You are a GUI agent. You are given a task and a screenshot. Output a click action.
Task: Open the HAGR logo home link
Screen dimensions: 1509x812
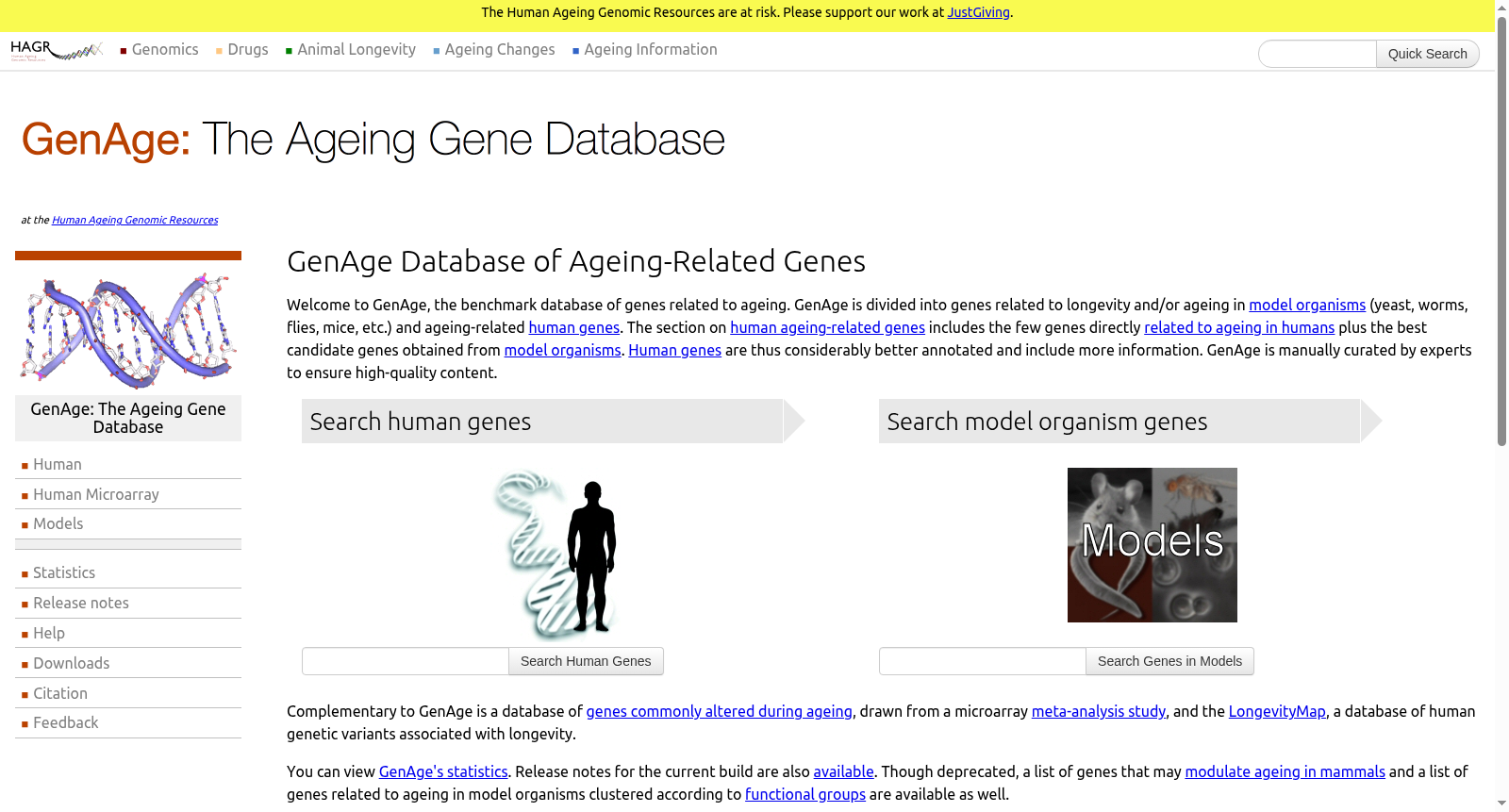pos(57,50)
